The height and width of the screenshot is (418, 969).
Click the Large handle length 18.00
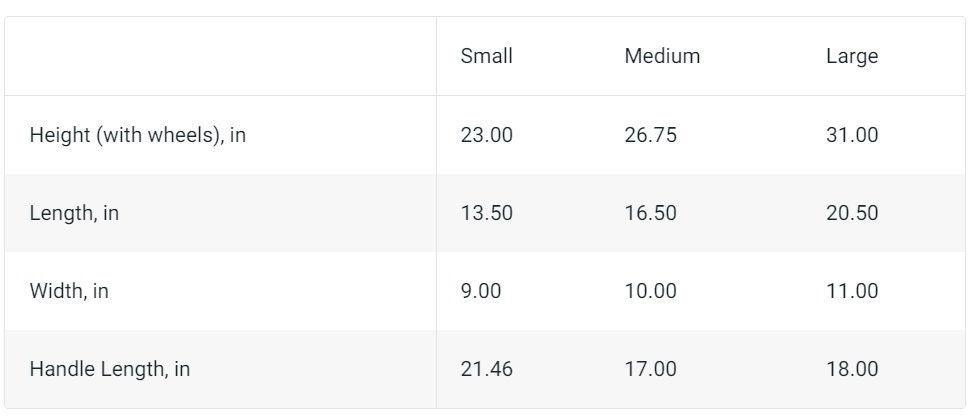[852, 370]
